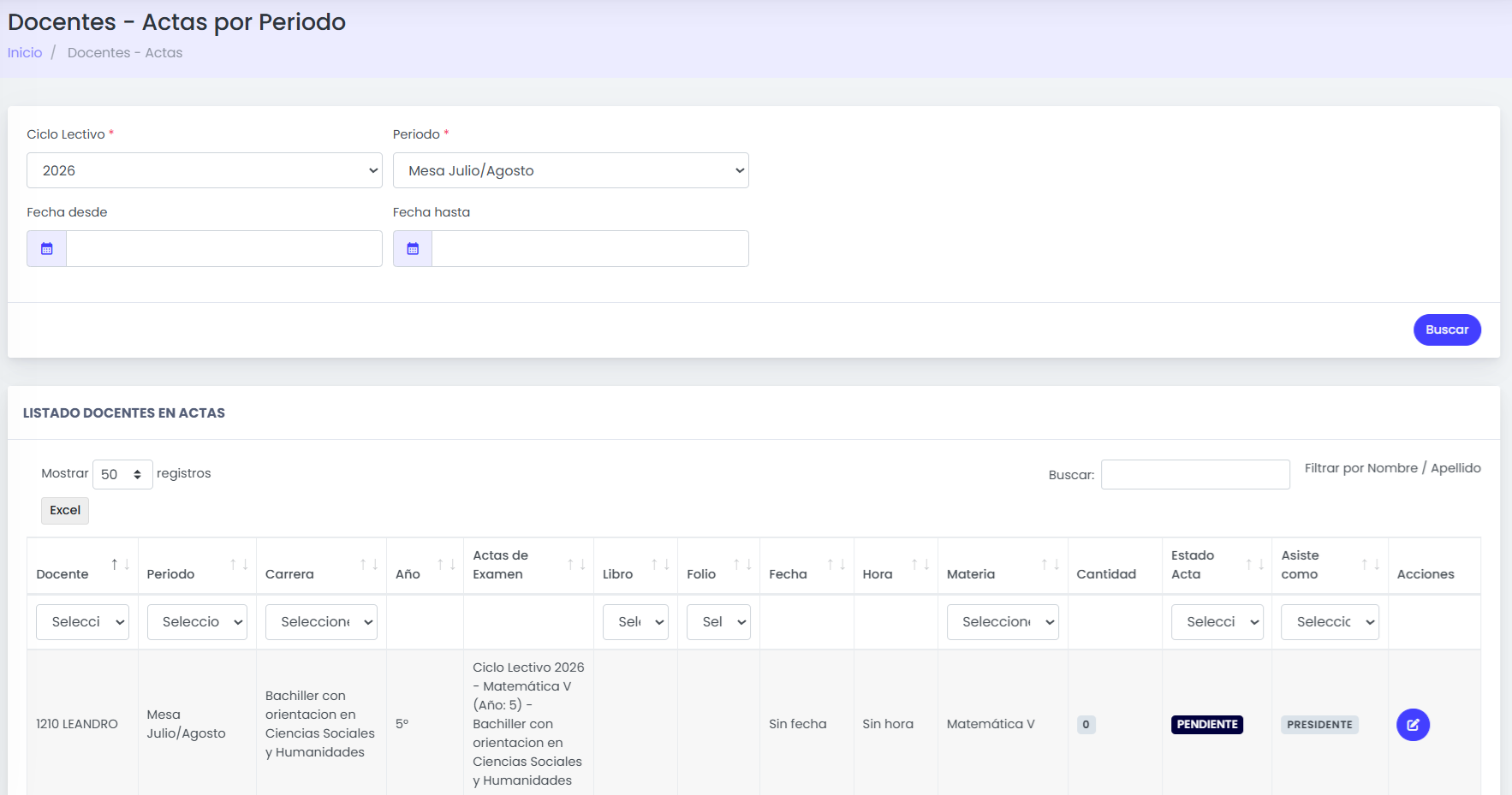This screenshot has width=1512, height=795.
Task: Open the Estado Acta filter dropdown
Action: click(1217, 622)
